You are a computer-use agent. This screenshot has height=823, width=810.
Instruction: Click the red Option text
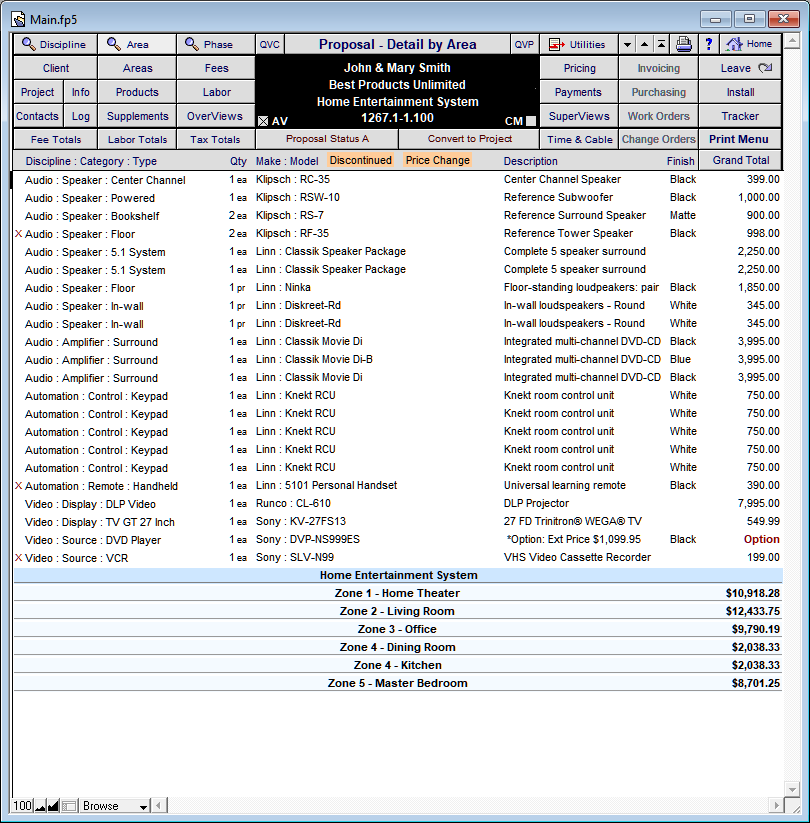(761, 539)
